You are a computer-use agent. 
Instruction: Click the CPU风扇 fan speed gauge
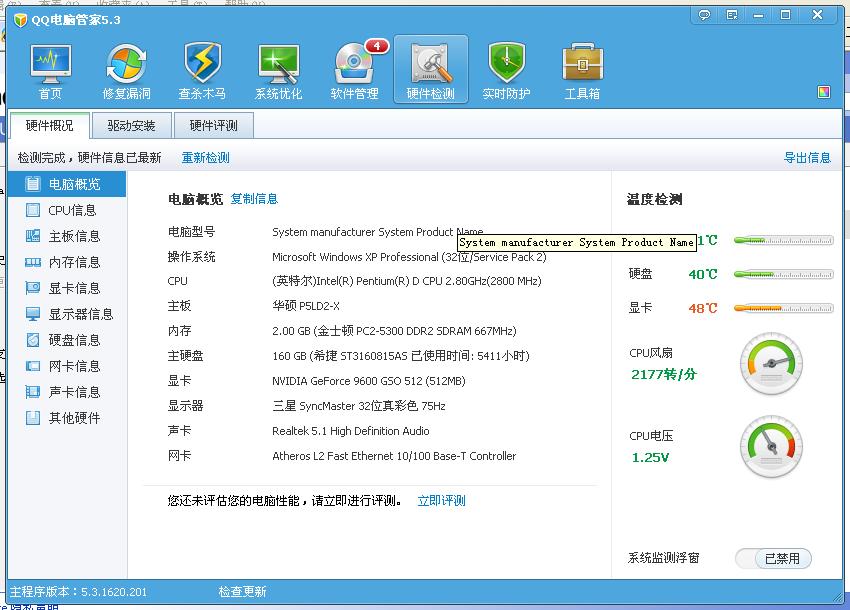(x=771, y=363)
